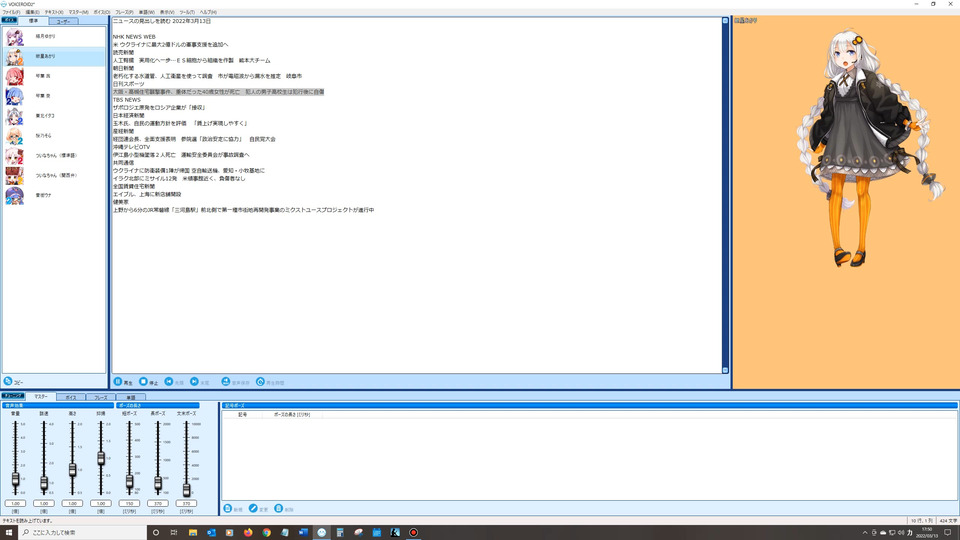The height and width of the screenshot is (540, 960).
Task: Click the 話速 value input field
Action: [x=44, y=503]
